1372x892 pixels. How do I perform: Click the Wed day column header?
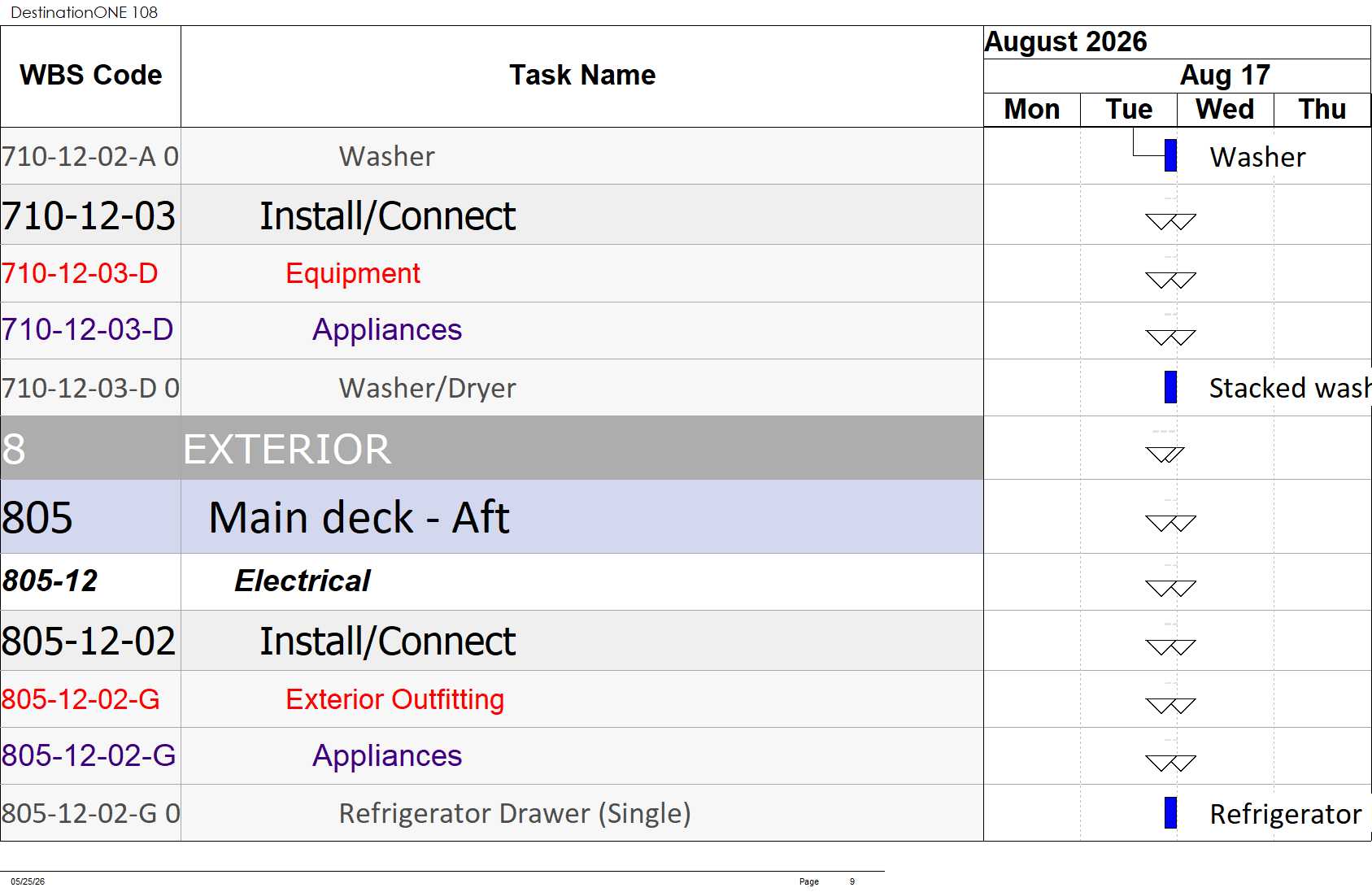point(1225,110)
